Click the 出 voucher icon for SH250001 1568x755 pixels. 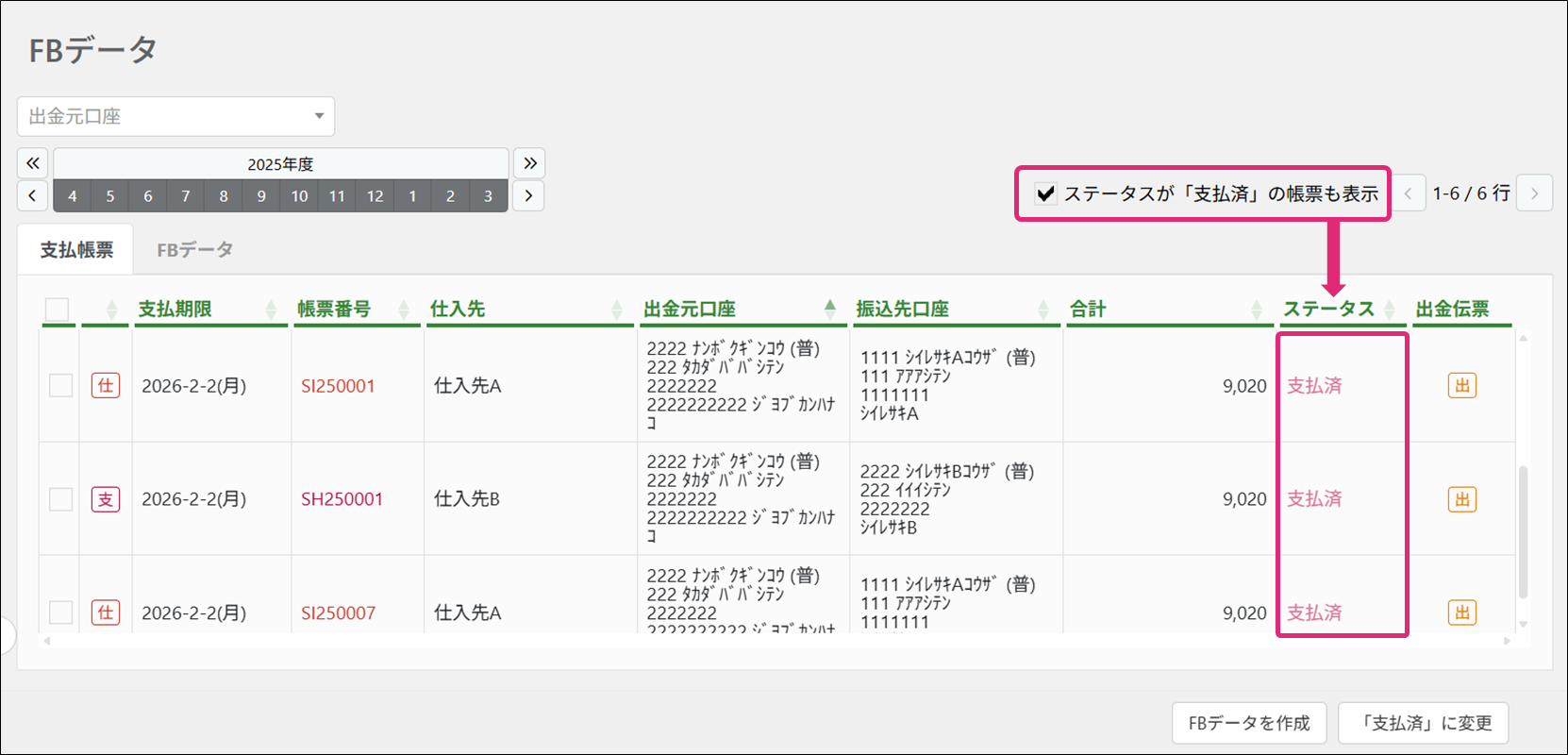1461,499
